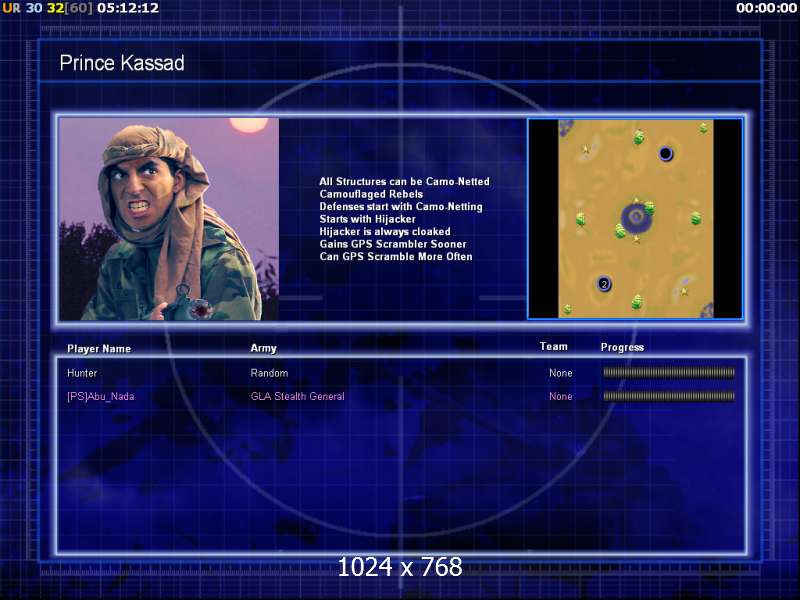Click 'Starts with Hijacker' text
This screenshot has height=600, width=800.
[367, 219]
